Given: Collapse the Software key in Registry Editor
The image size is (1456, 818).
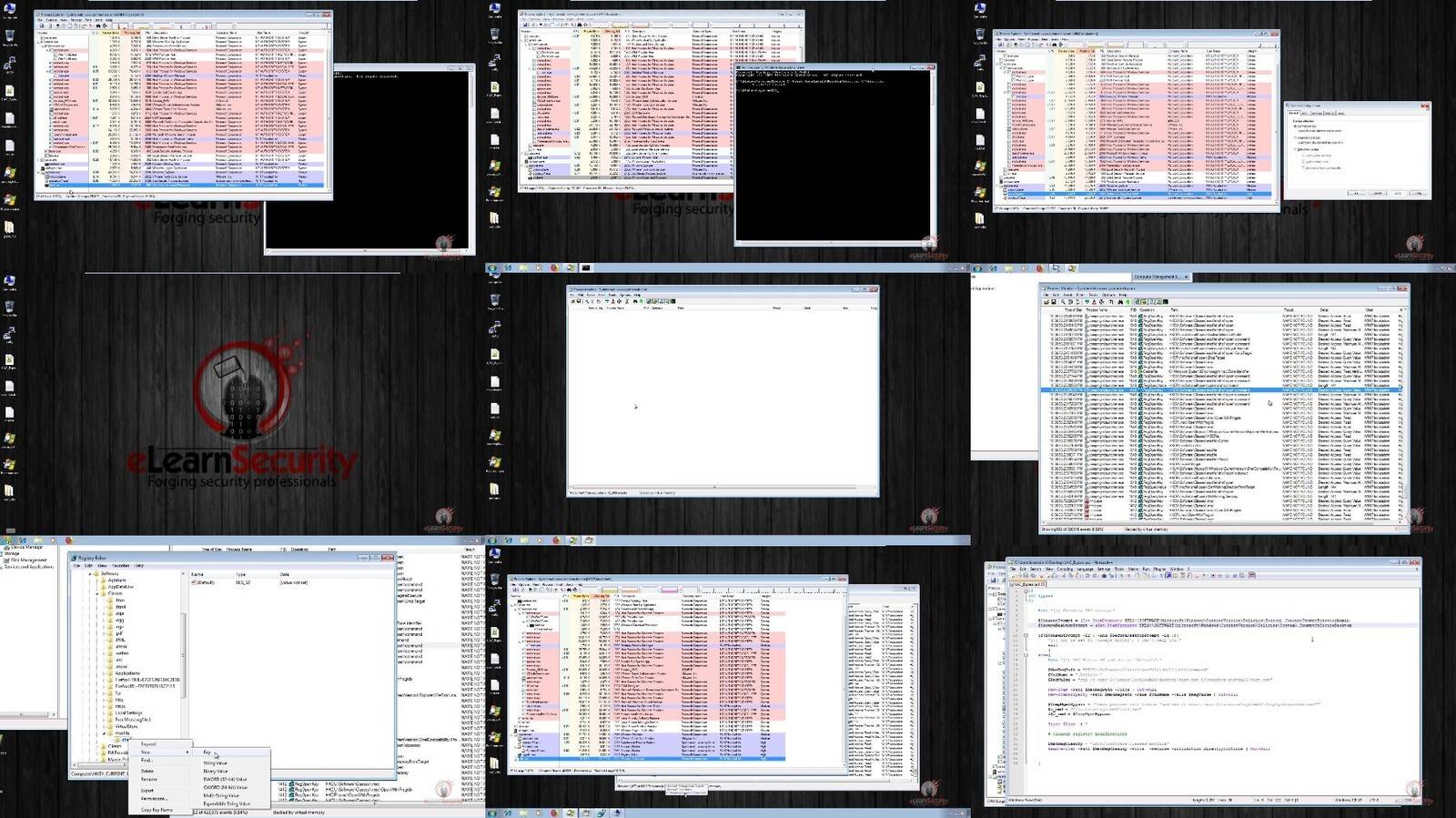Looking at the screenshot, I should [x=90, y=573].
